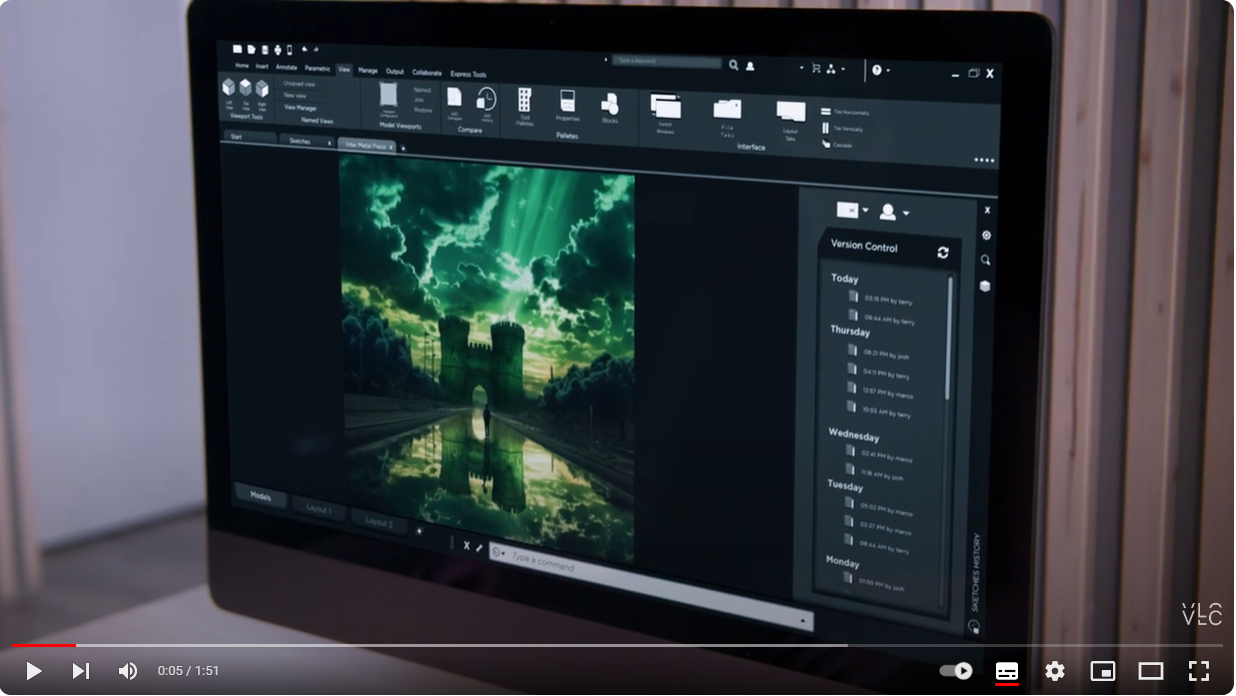The image size is (1236, 696).
Task: Click the Viewport Configuration icon
Action: pyautogui.click(x=389, y=95)
